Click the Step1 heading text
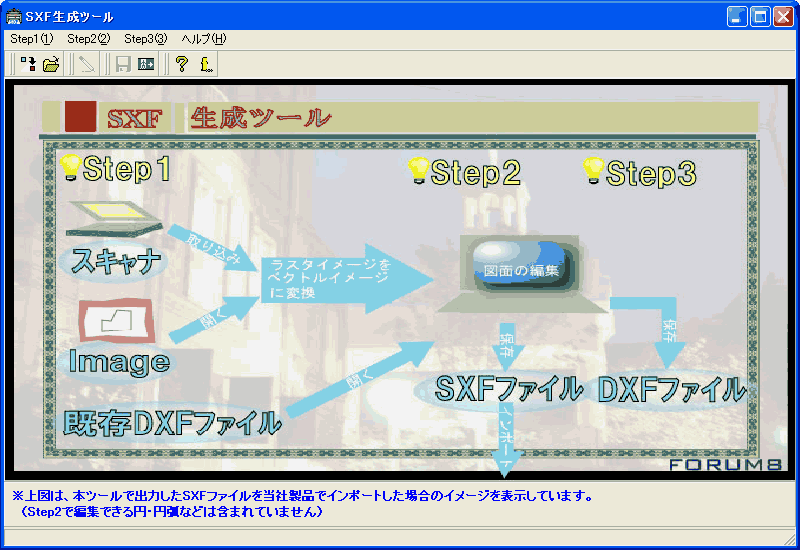Screen dimensions: 800x550 point(127,169)
